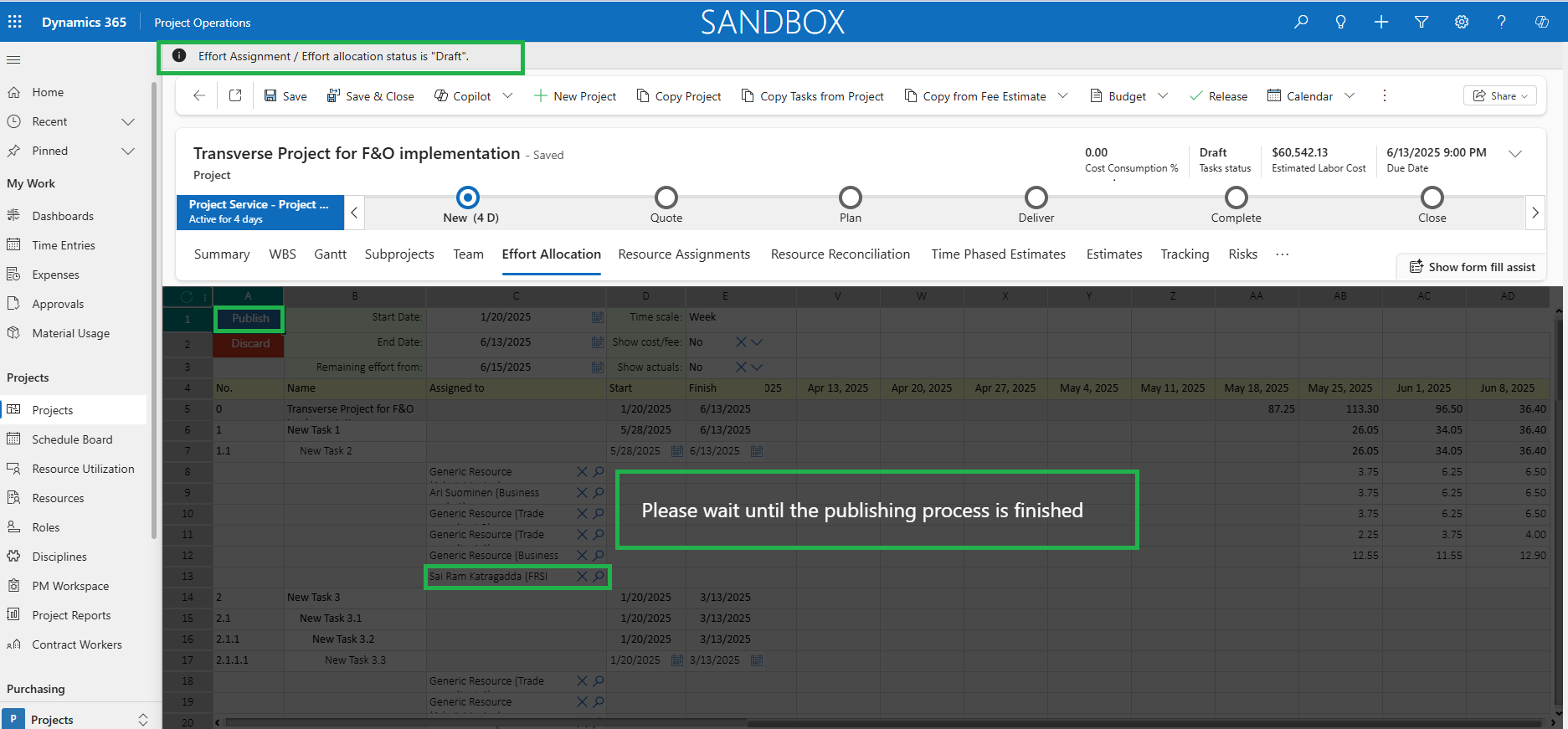Open Show actuals dropdown

click(x=757, y=367)
